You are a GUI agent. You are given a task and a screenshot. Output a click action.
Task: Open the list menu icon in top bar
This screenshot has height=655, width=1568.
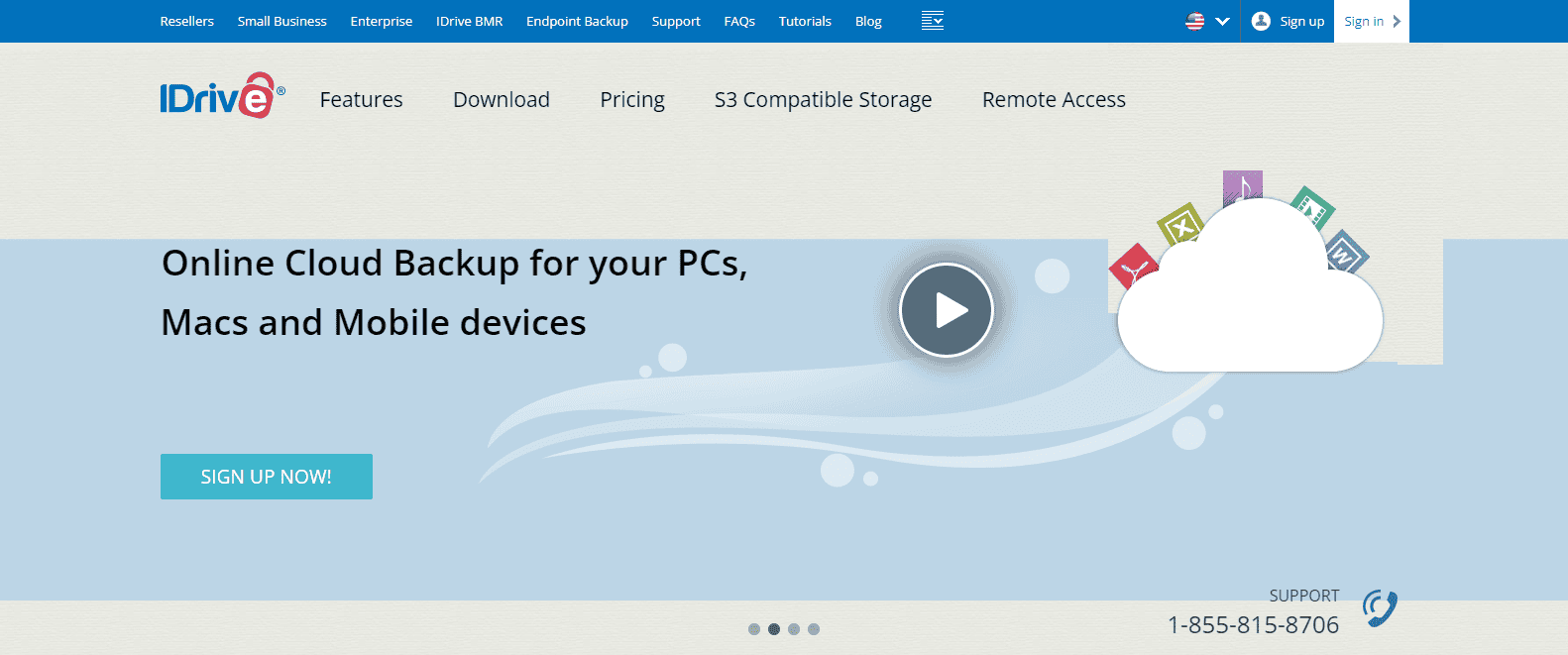[932, 20]
